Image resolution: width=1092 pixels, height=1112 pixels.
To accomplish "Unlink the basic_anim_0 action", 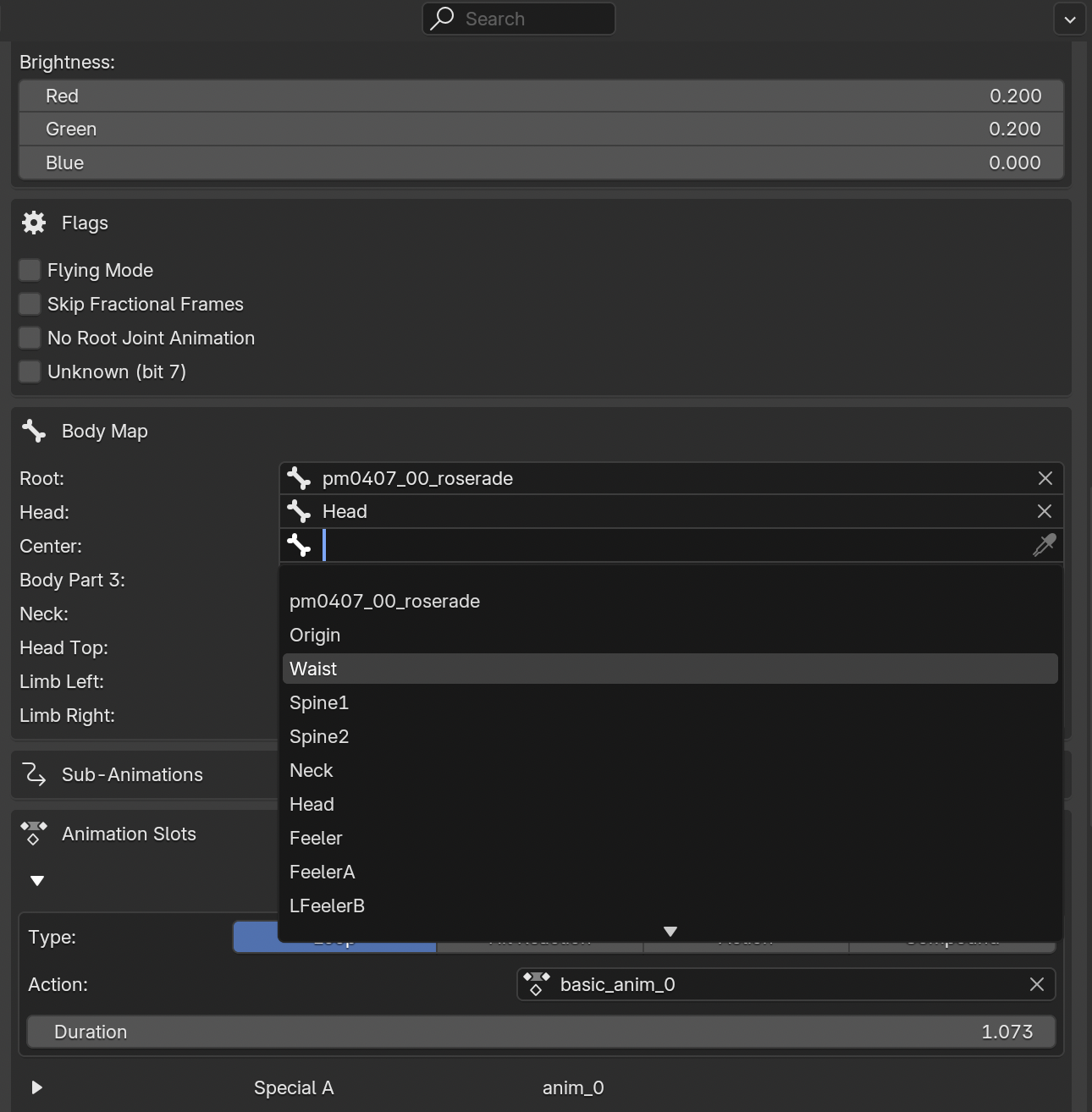I will [1037, 984].
